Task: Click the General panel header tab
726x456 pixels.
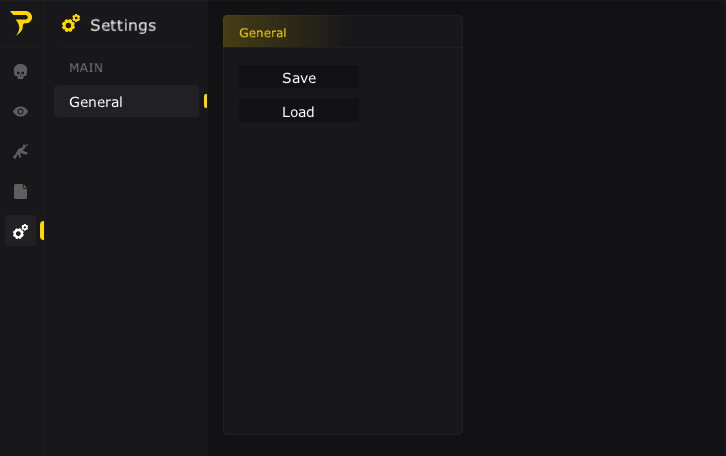Action: click(263, 32)
